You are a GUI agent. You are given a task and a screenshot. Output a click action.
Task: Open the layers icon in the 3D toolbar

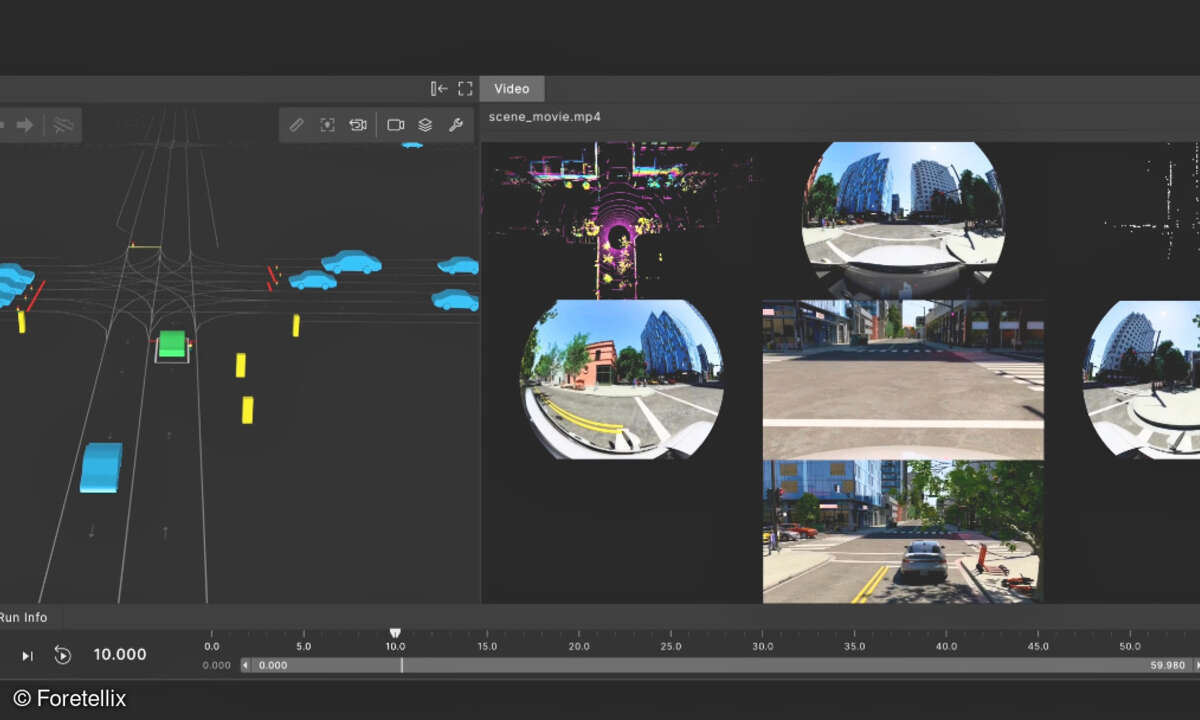425,125
